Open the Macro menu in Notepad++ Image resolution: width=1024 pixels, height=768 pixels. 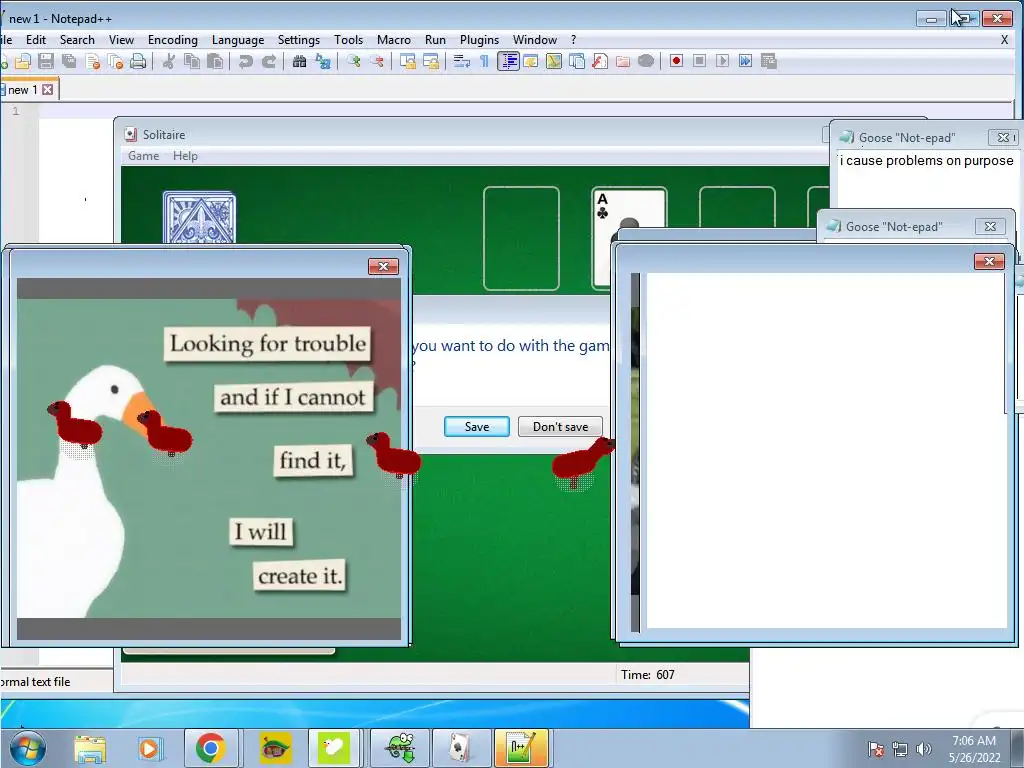point(394,40)
